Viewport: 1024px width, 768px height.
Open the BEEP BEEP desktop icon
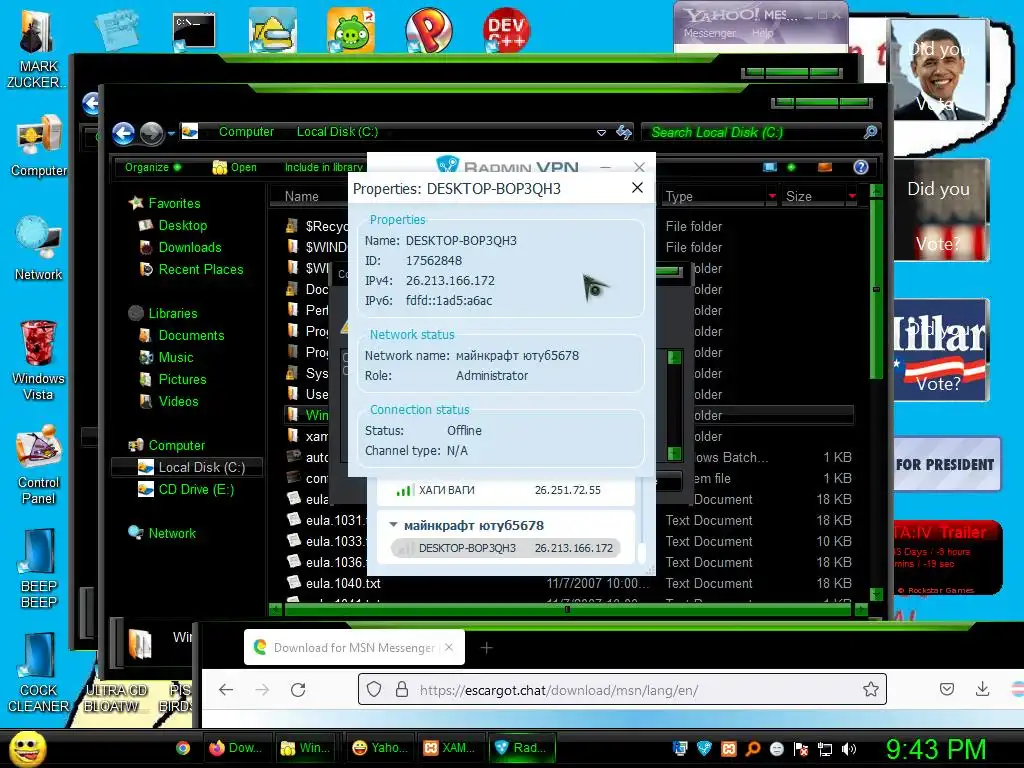(x=39, y=568)
